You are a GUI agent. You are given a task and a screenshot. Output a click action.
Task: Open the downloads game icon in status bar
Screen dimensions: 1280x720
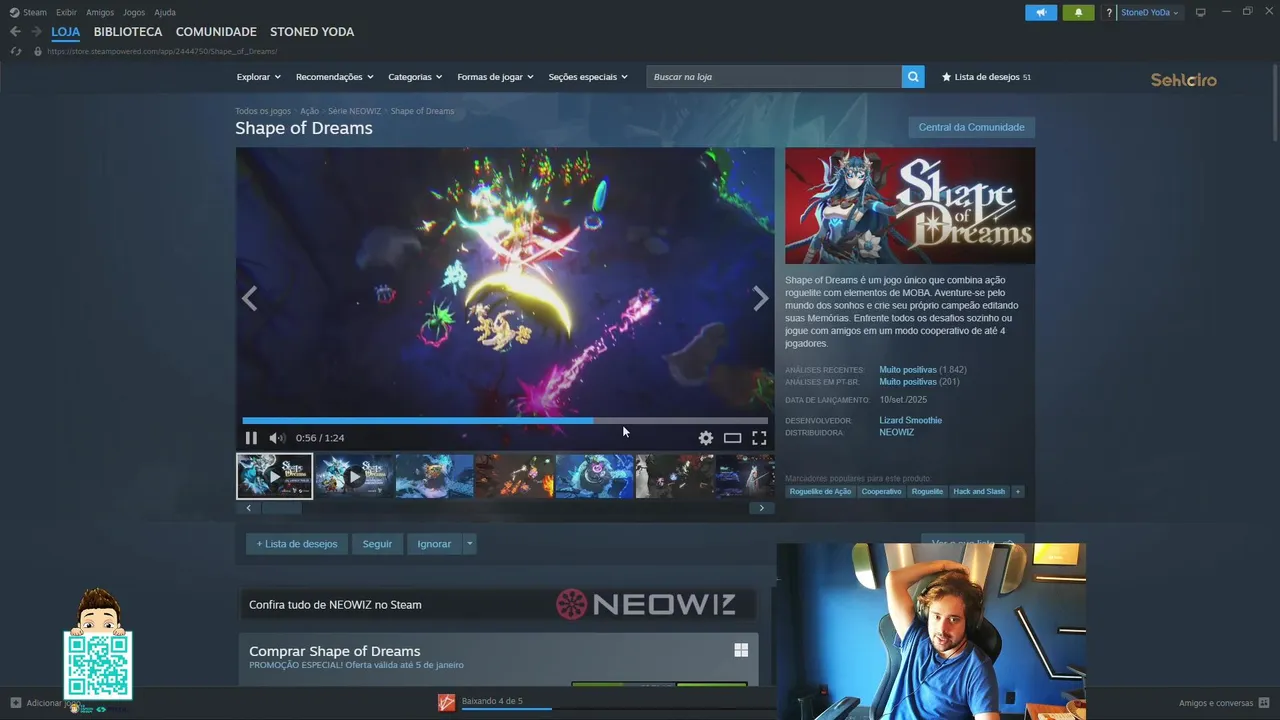pos(447,703)
